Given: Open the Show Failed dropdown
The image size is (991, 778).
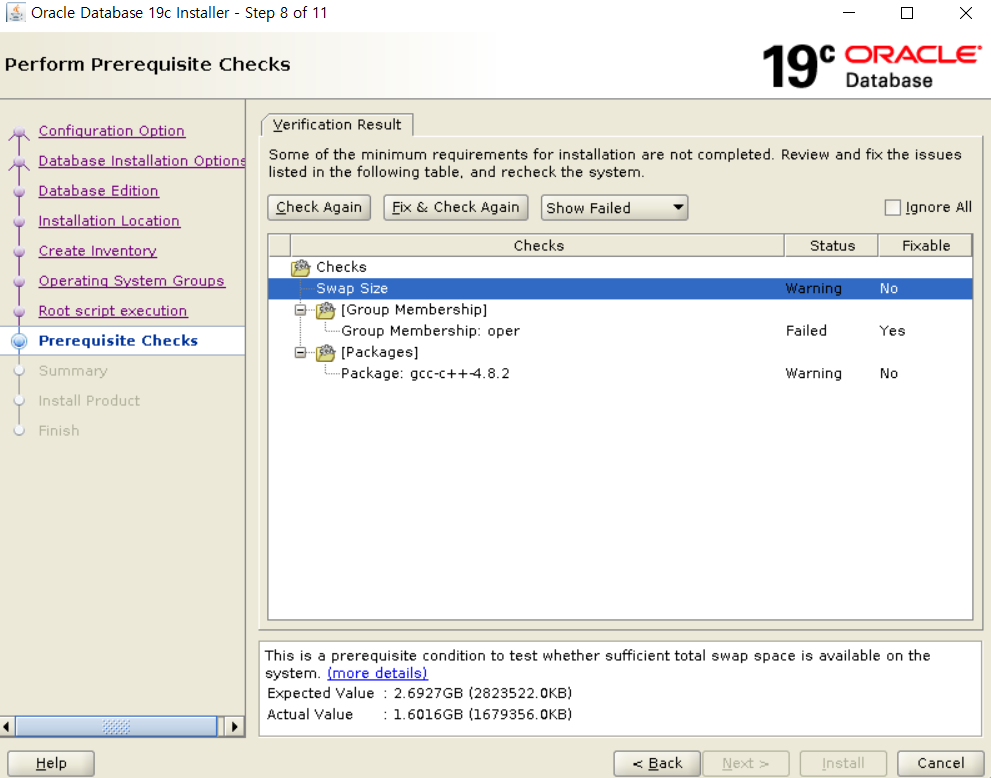Looking at the screenshot, I should click(x=614, y=208).
